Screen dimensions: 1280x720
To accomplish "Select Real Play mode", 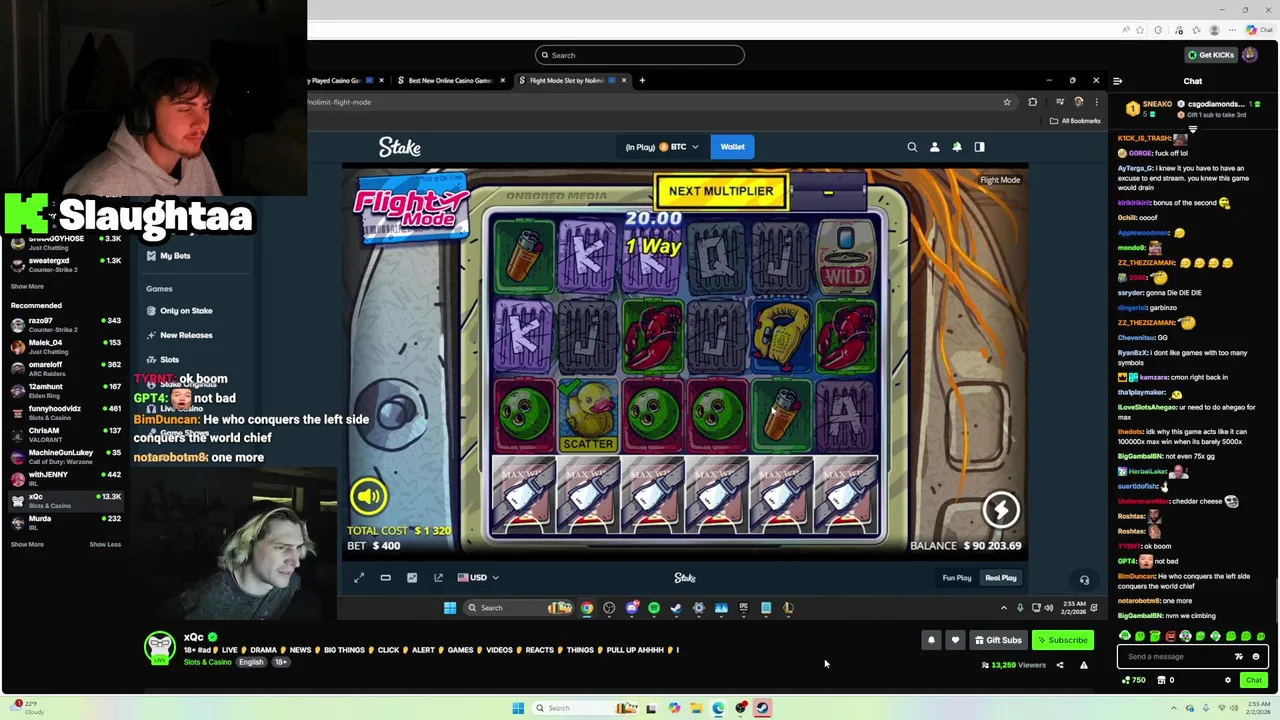I will click(x=1001, y=577).
